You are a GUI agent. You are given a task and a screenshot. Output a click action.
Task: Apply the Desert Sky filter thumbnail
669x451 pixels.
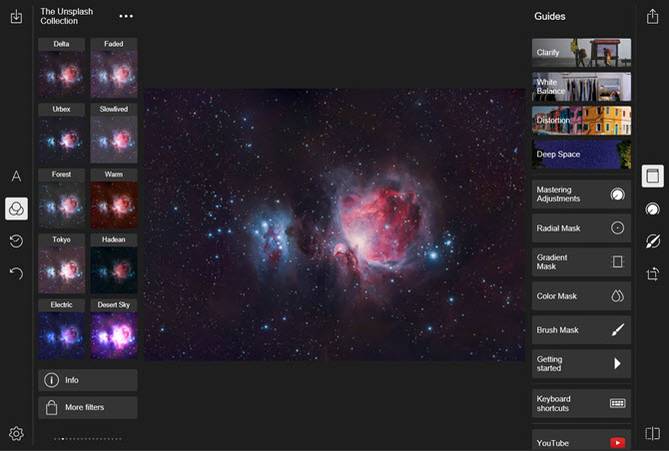[113, 329]
